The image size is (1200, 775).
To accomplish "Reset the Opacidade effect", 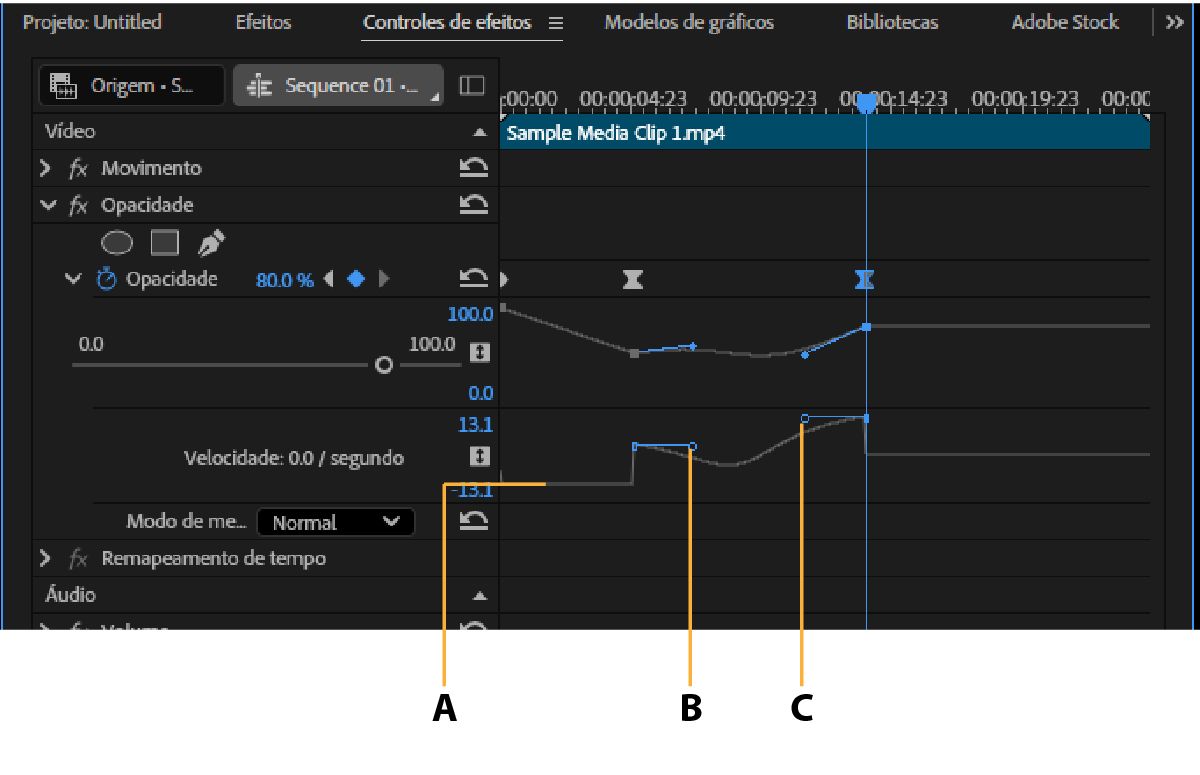I will pos(474,205).
